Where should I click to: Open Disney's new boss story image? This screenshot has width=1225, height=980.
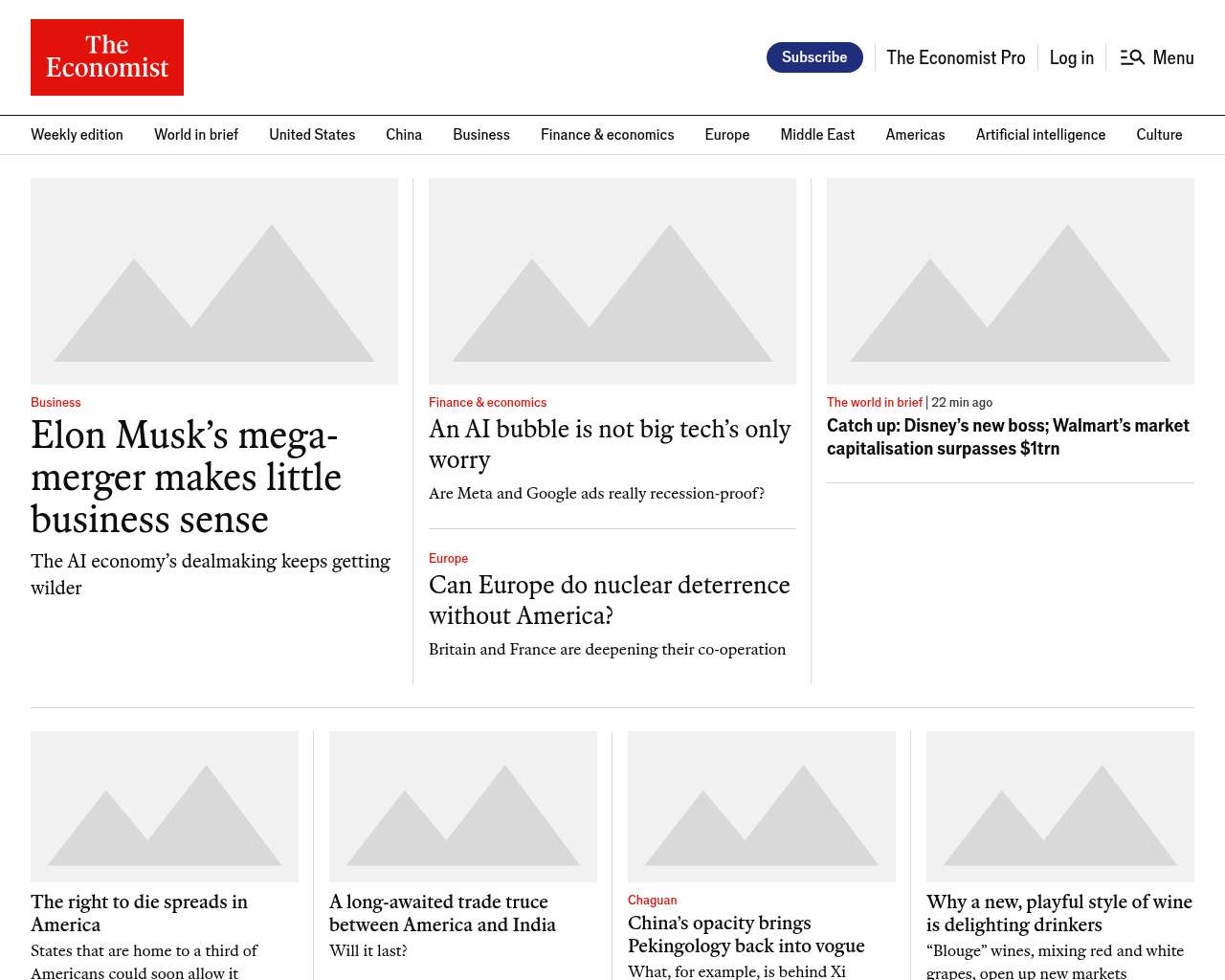pyautogui.click(x=1011, y=281)
